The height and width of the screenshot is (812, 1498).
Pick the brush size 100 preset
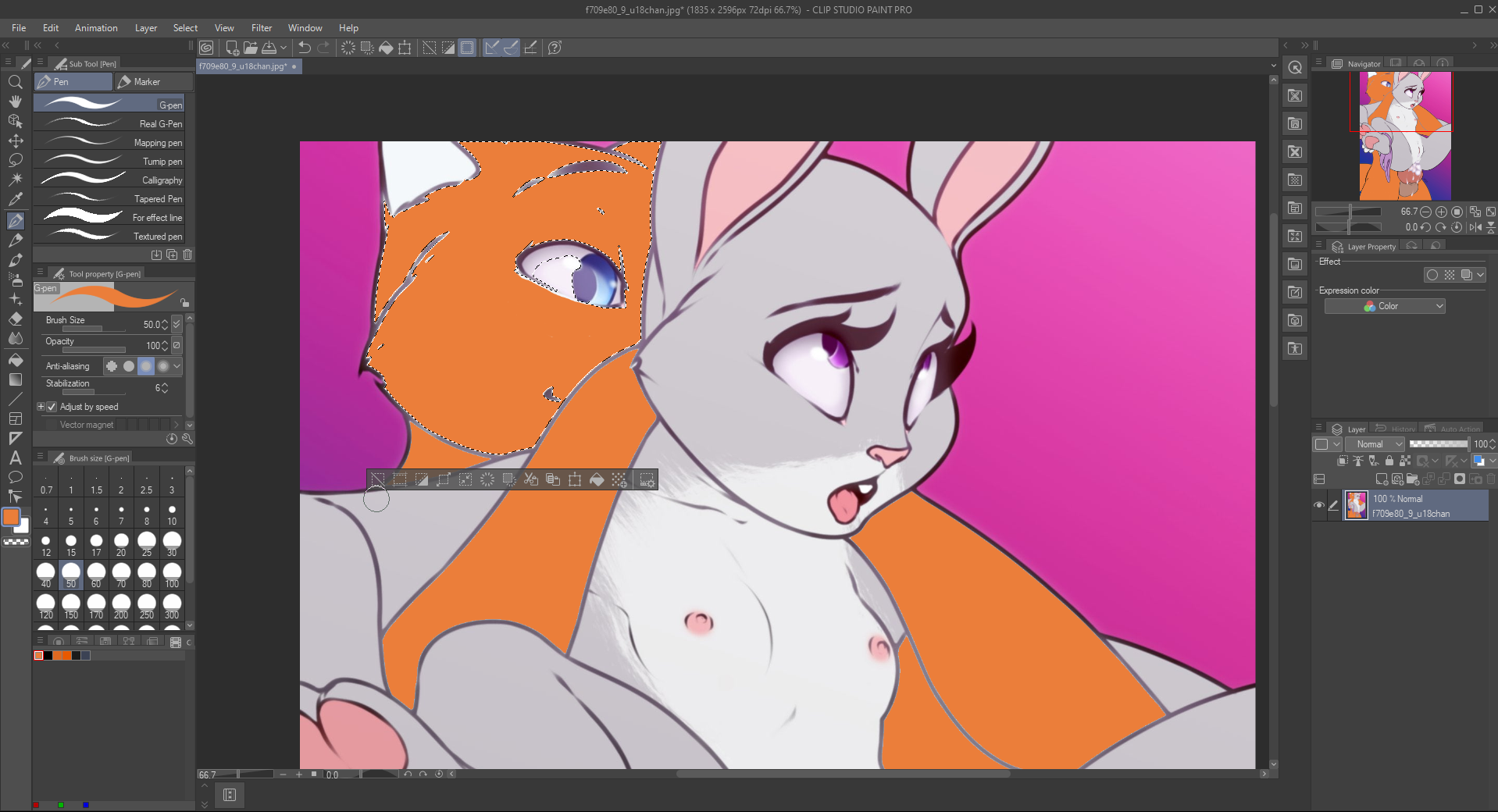172,575
